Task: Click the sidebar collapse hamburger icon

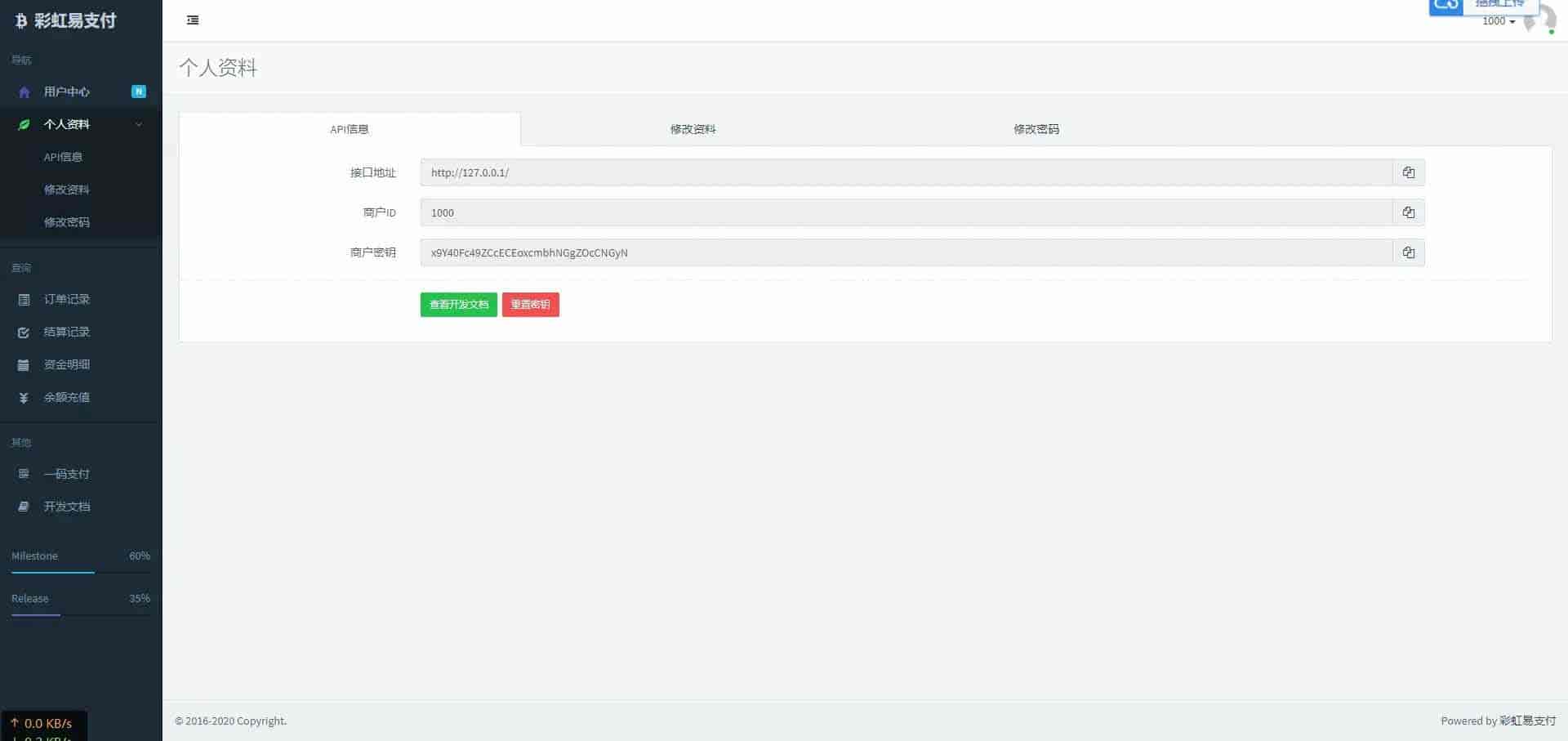Action: 193,20
